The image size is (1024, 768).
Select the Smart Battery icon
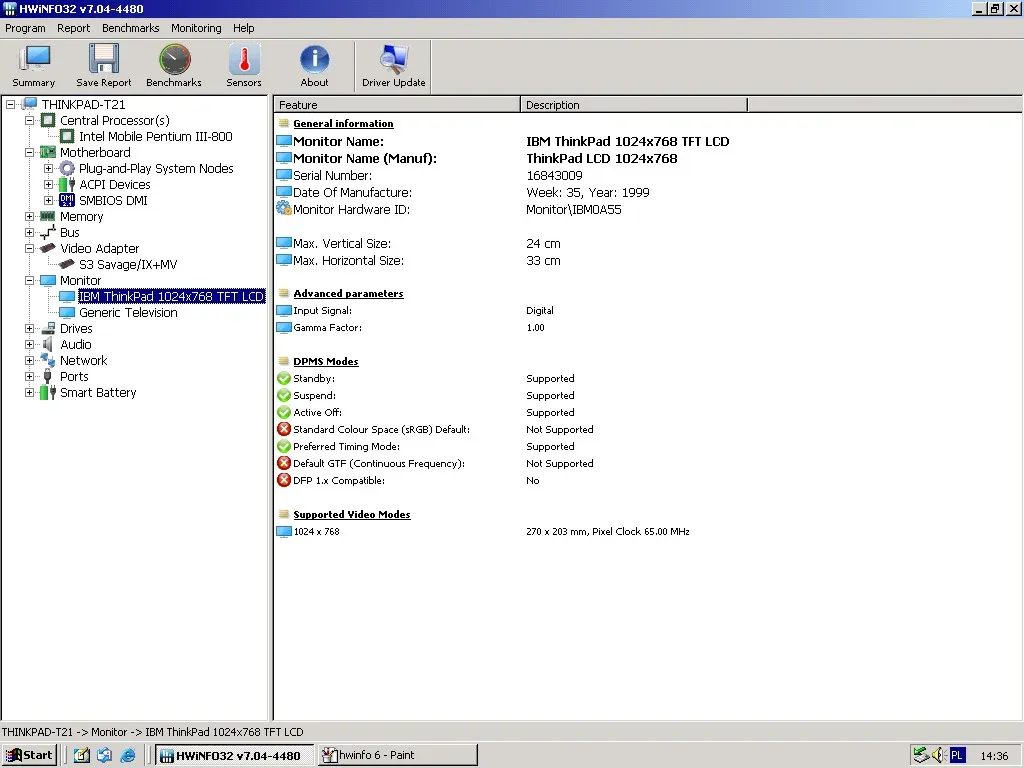coord(48,392)
